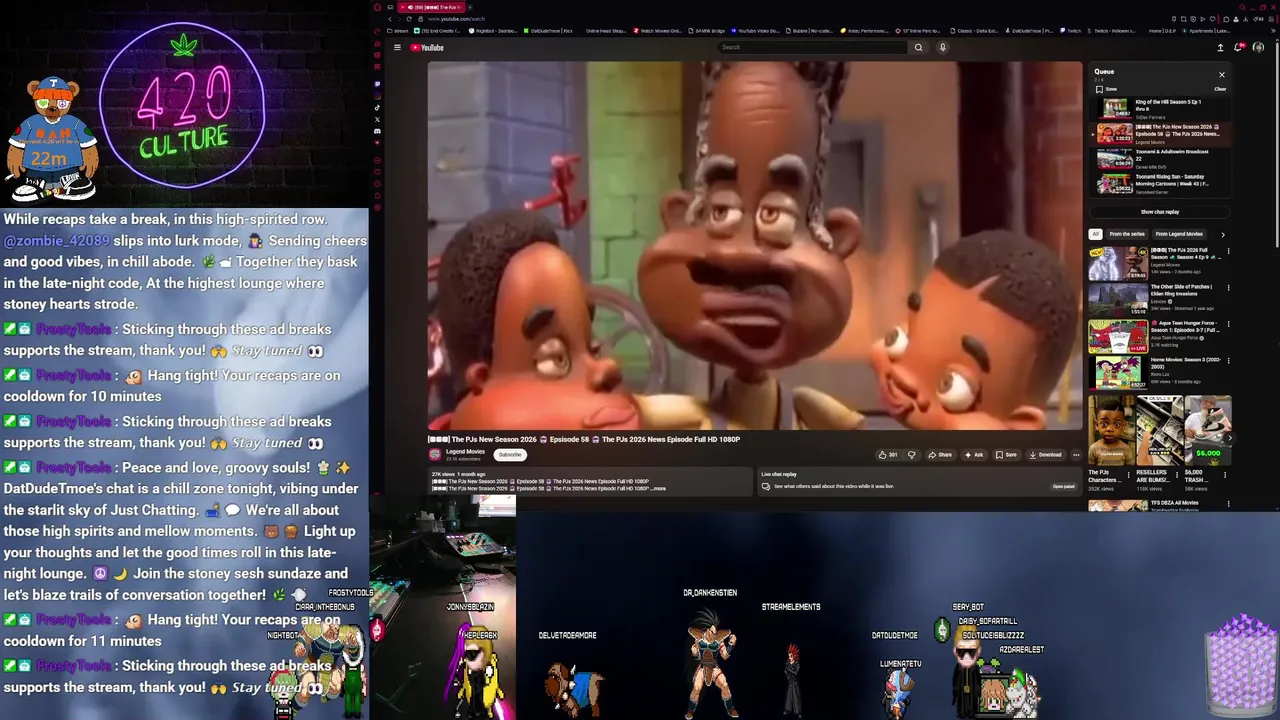
Task: Like the video with thumbs up
Action: pos(888,454)
